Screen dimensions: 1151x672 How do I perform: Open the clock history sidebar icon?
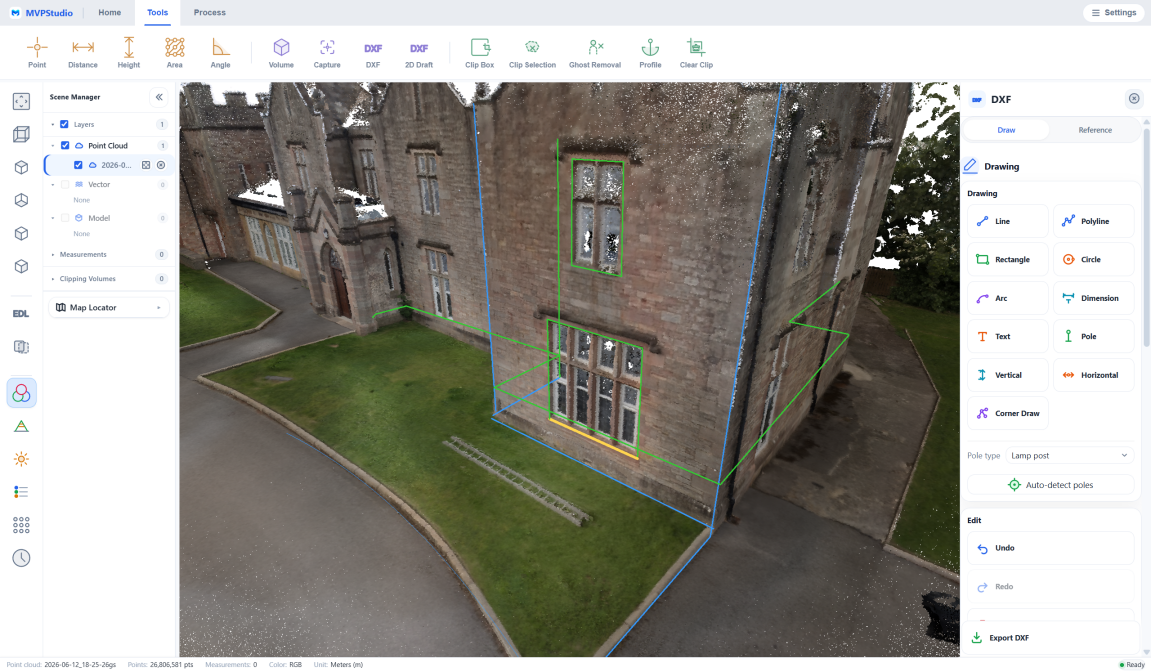coord(21,558)
